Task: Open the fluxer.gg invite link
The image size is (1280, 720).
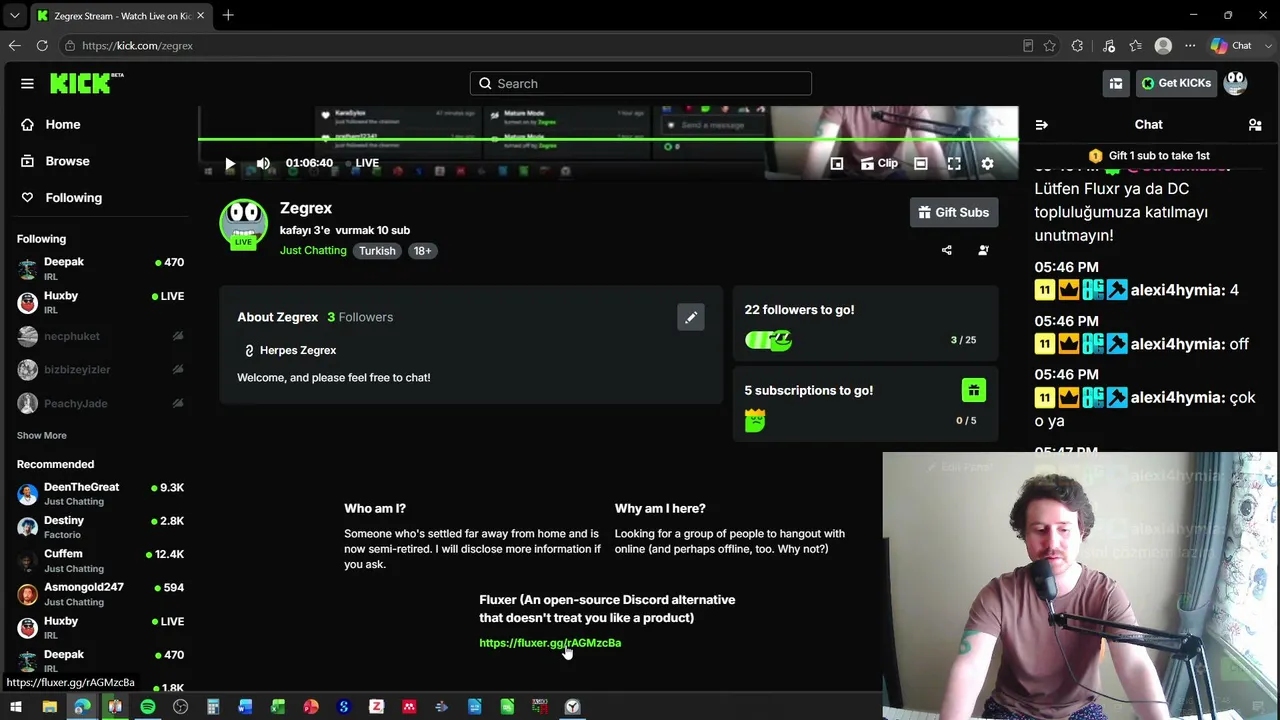Action: pyautogui.click(x=550, y=643)
